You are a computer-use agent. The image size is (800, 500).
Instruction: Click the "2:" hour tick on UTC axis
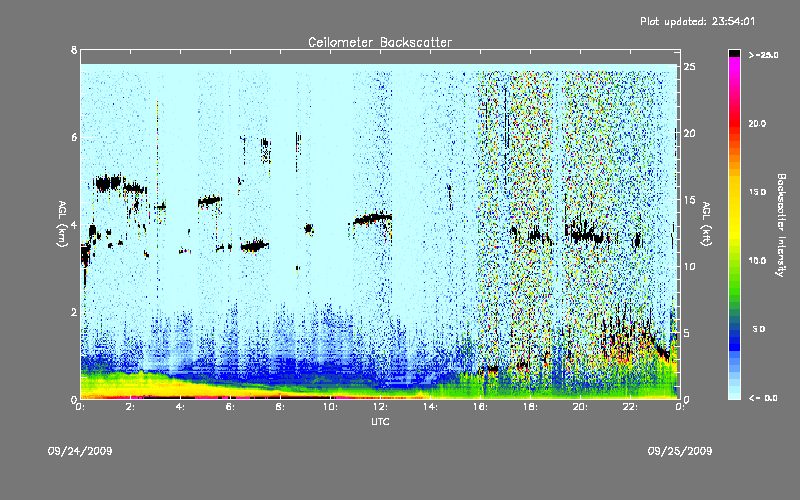131,407
